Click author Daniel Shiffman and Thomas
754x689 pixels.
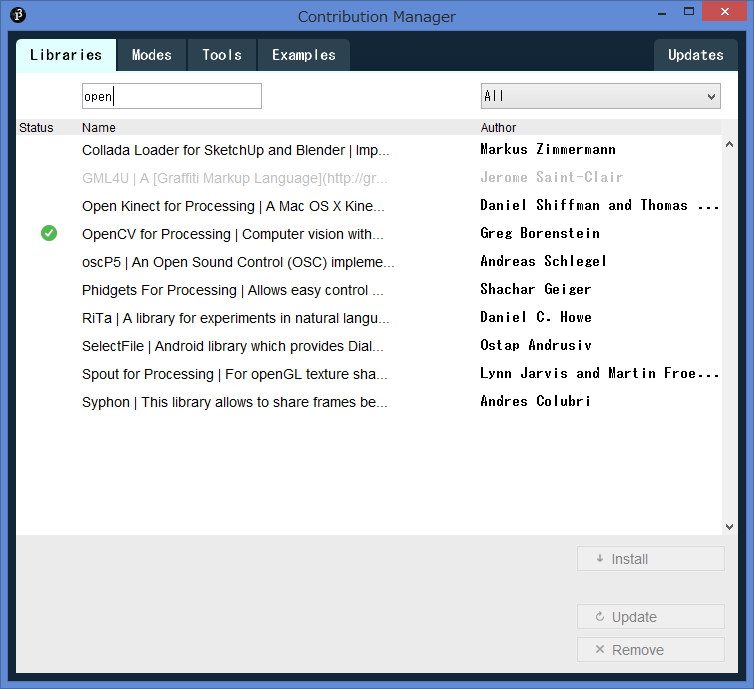pyautogui.click(x=600, y=205)
